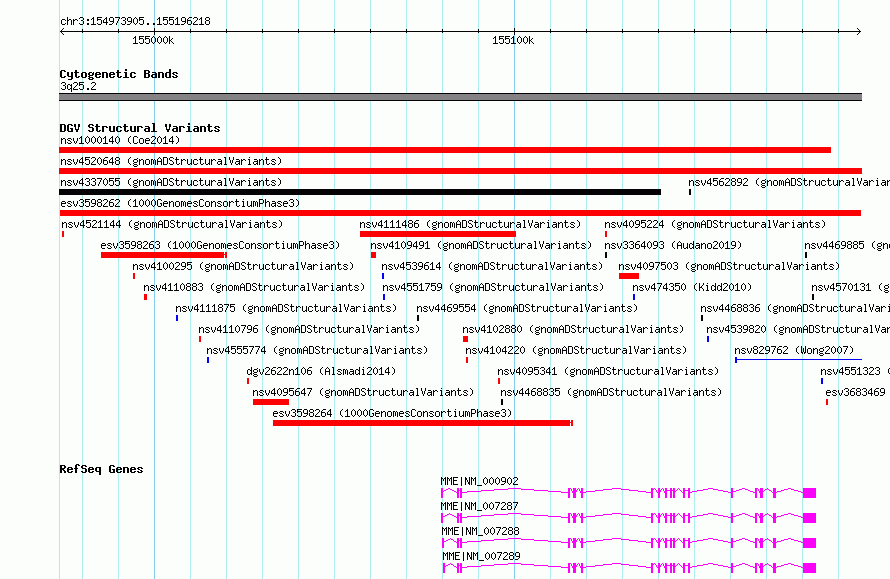Select the nsv4562892 variant label

pos(789,182)
